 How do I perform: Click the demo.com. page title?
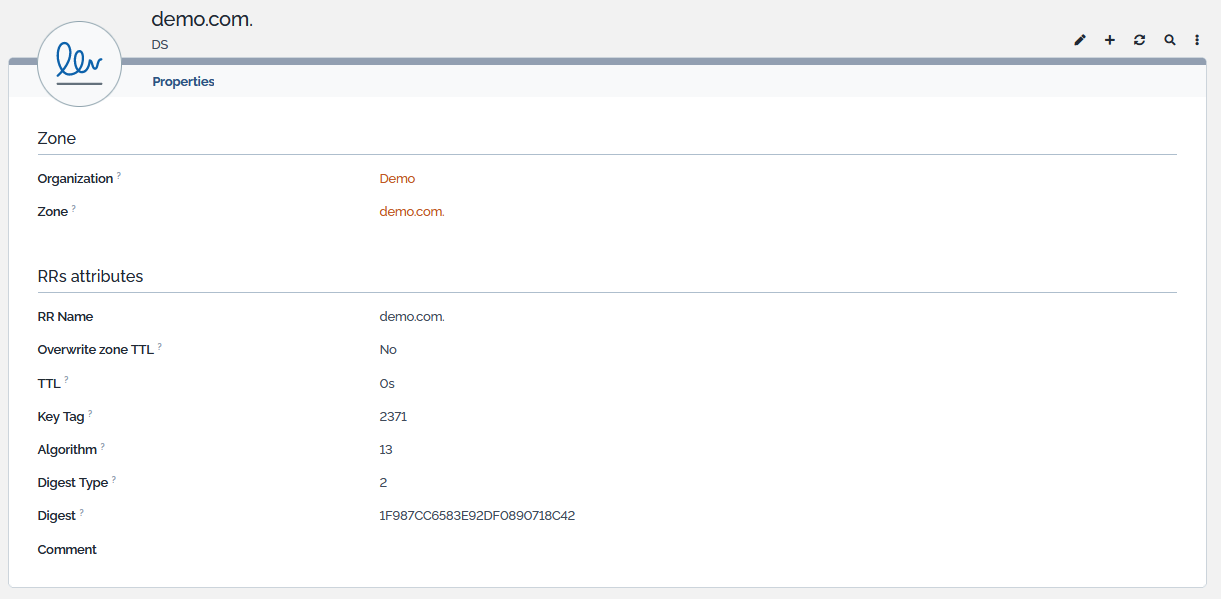[x=202, y=19]
